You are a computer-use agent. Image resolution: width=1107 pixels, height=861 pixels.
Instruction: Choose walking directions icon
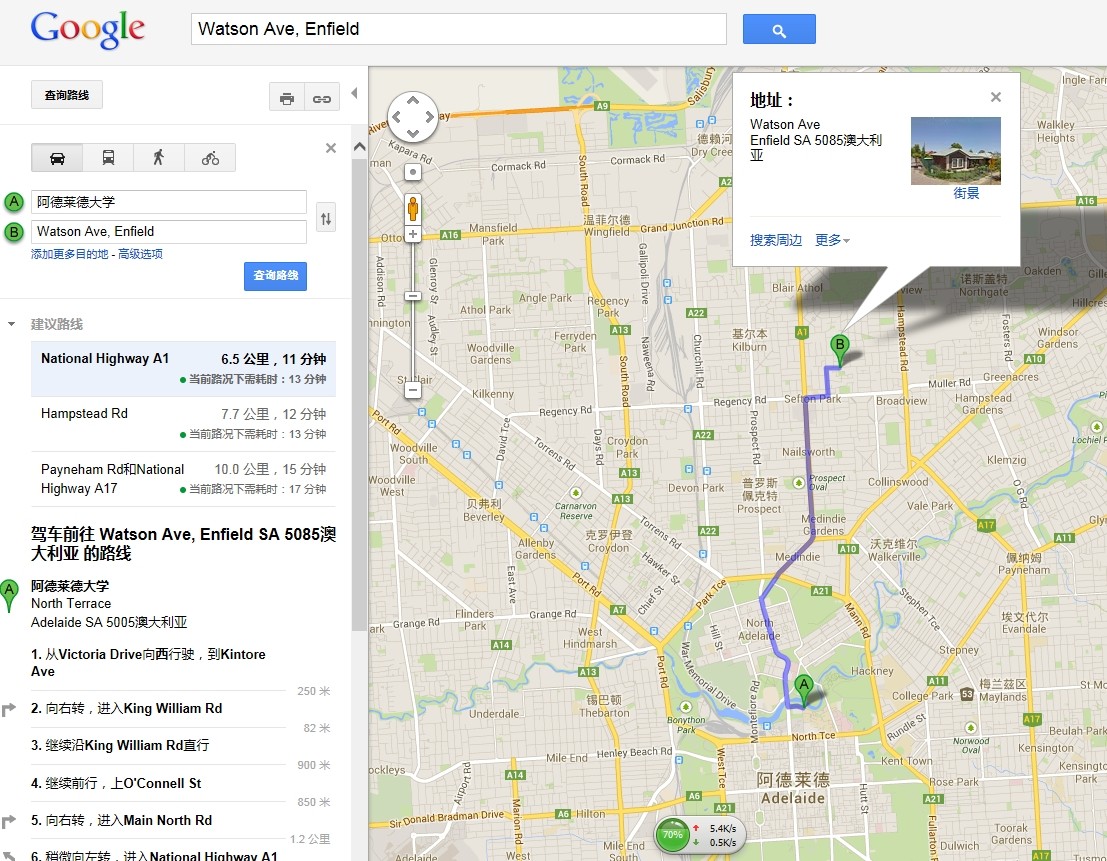[x=159, y=158]
